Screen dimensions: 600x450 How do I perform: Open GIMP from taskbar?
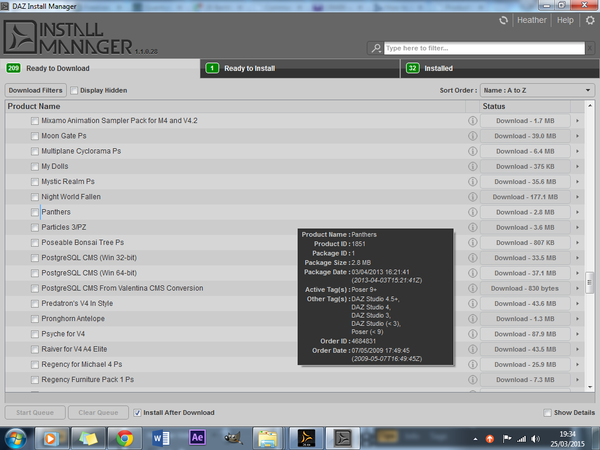click(x=233, y=438)
